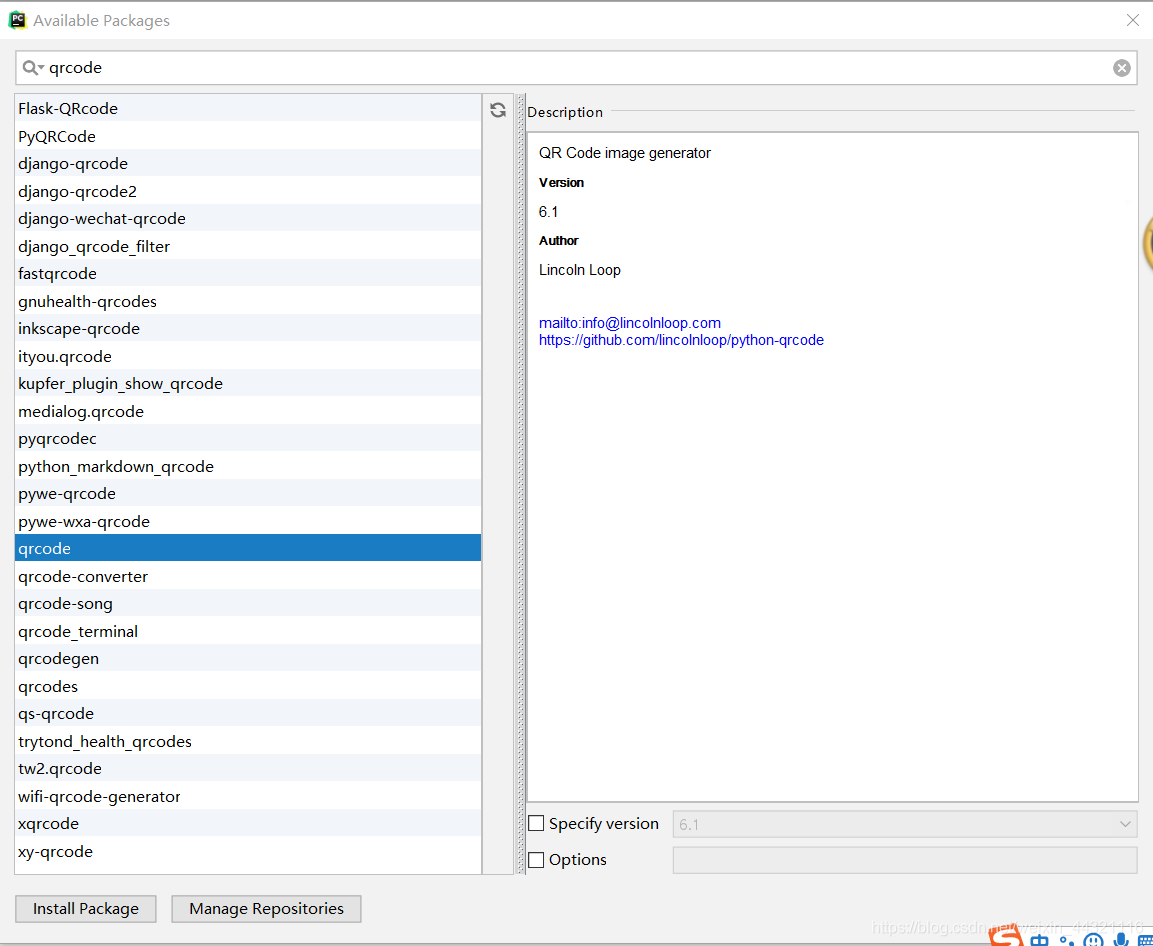Screen dimensions: 1153x946
Task: Select the PyQRCode package
Action: click(x=248, y=136)
